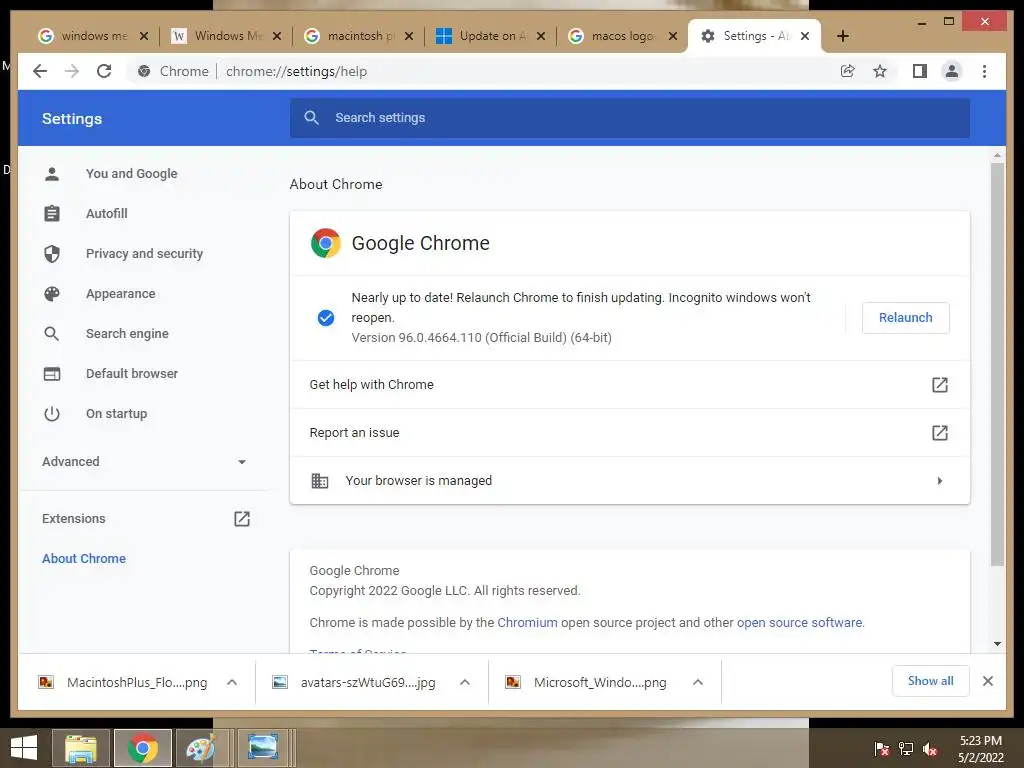1024x768 pixels.
Task: Open options for Microsoft_Windo download
Action: tap(698, 682)
